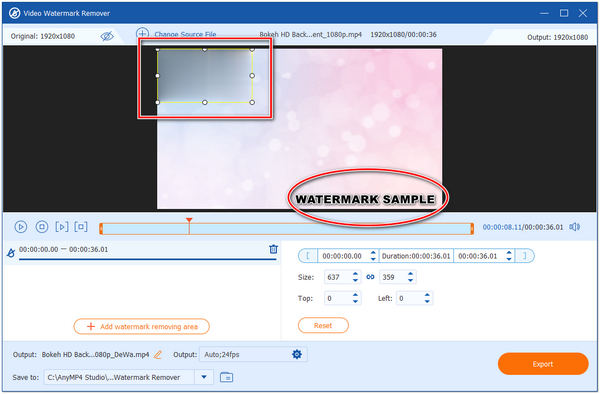Image resolution: width=600 pixels, height=394 pixels.
Task: Click the Change Source File plus icon
Action: [x=142, y=33]
